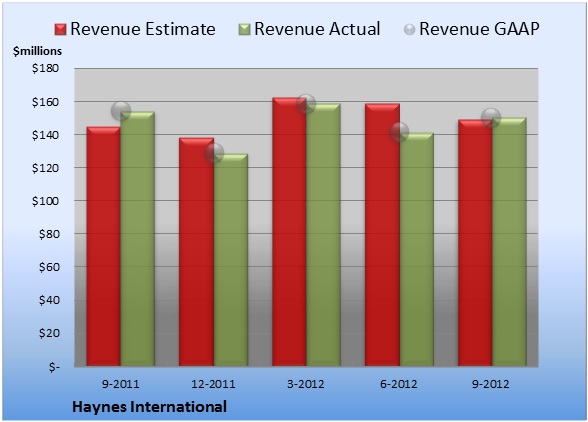The image size is (588, 422).
Task: Select the red estimate bar for 6-2012
Action: [382, 235]
